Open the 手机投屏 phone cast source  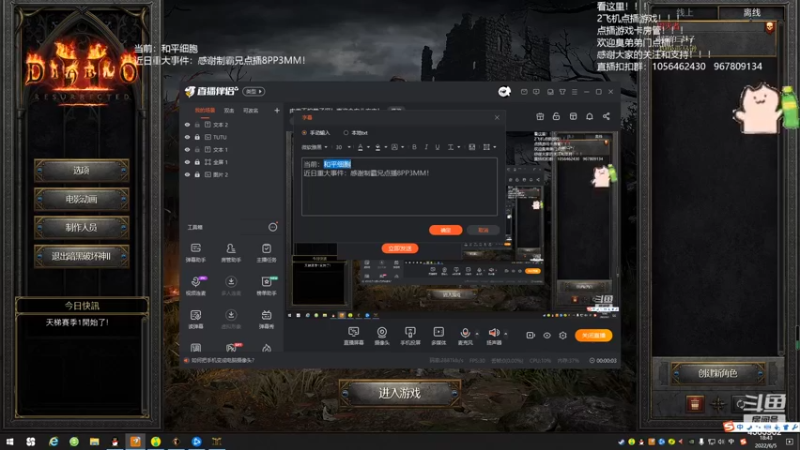tap(410, 336)
